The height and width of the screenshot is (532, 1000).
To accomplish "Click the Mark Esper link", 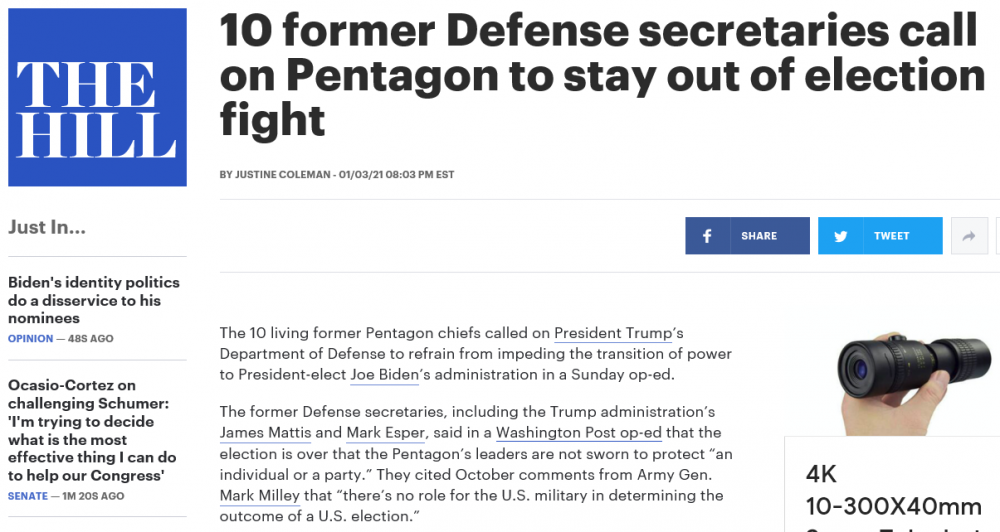I will click(x=385, y=433).
